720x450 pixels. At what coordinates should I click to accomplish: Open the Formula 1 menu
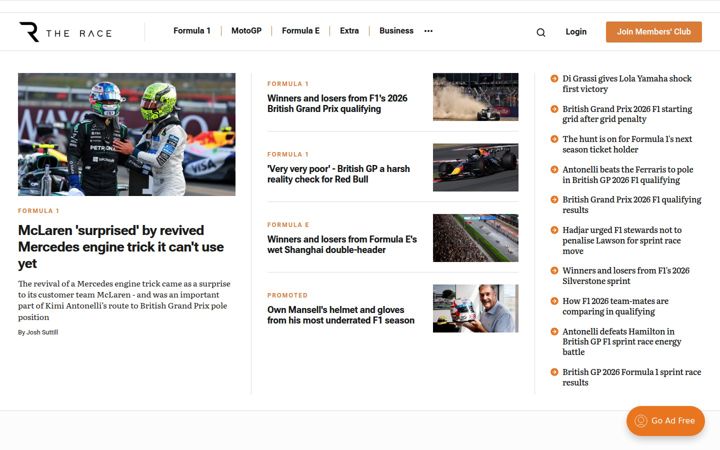[x=192, y=31]
